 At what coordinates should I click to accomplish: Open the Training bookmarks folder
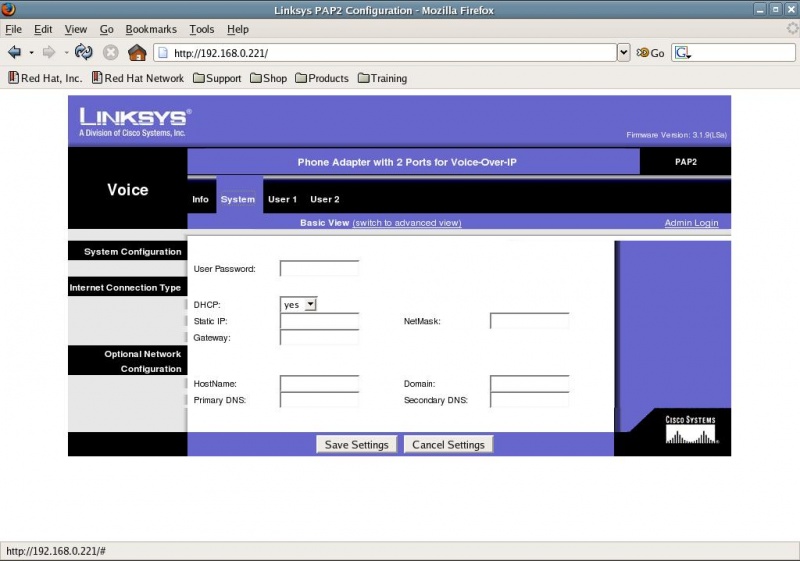coord(382,78)
